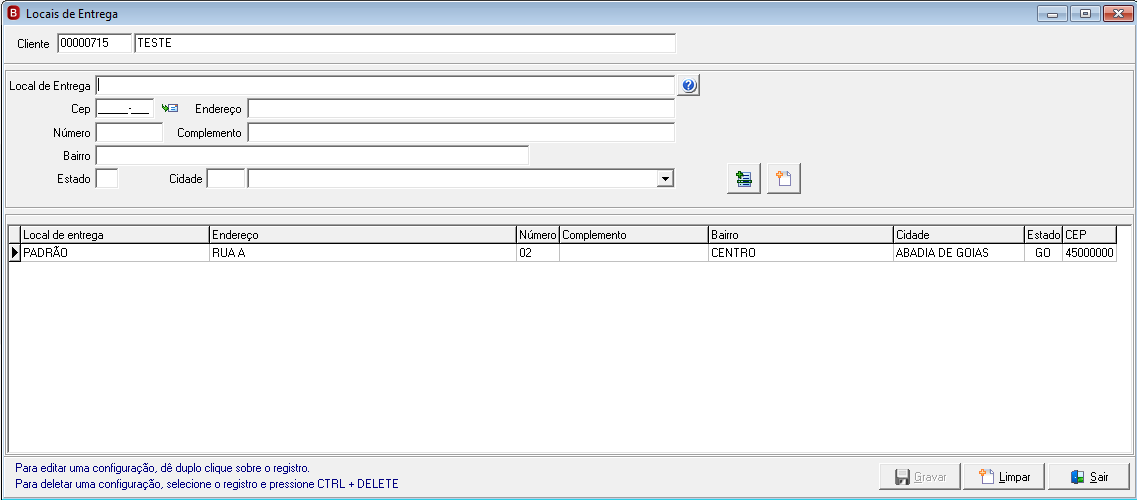Click the row selector arrow for PADRÃO
Image resolution: width=1137 pixels, height=500 pixels.
[x=15, y=253]
